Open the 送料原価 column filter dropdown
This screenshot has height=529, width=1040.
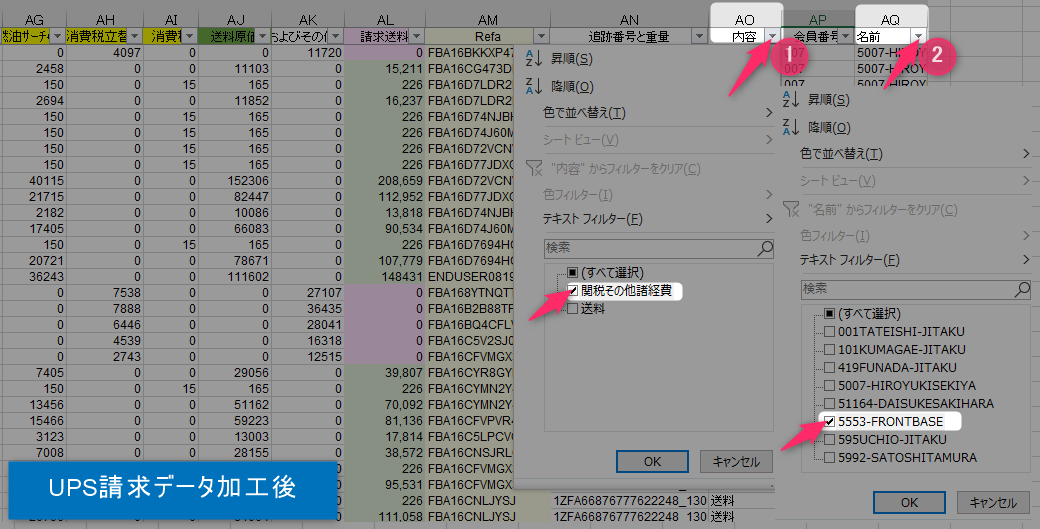[x=263, y=36]
